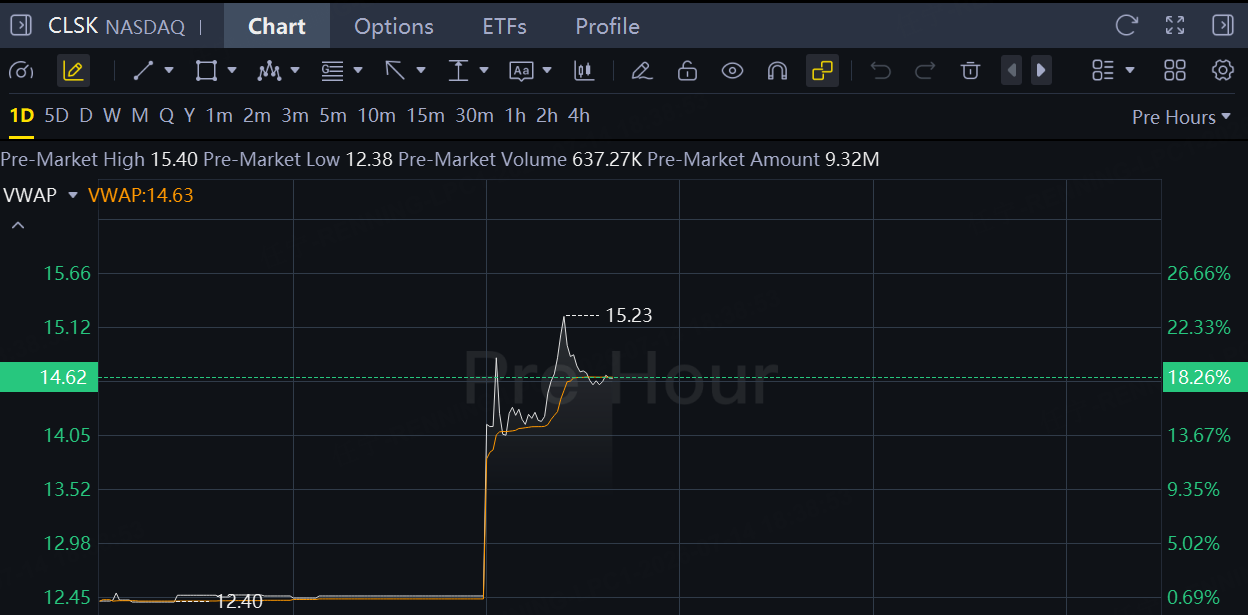Screen dimensions: 1248x615
Task: Select the W weekly interval
Action: (112, 116)
